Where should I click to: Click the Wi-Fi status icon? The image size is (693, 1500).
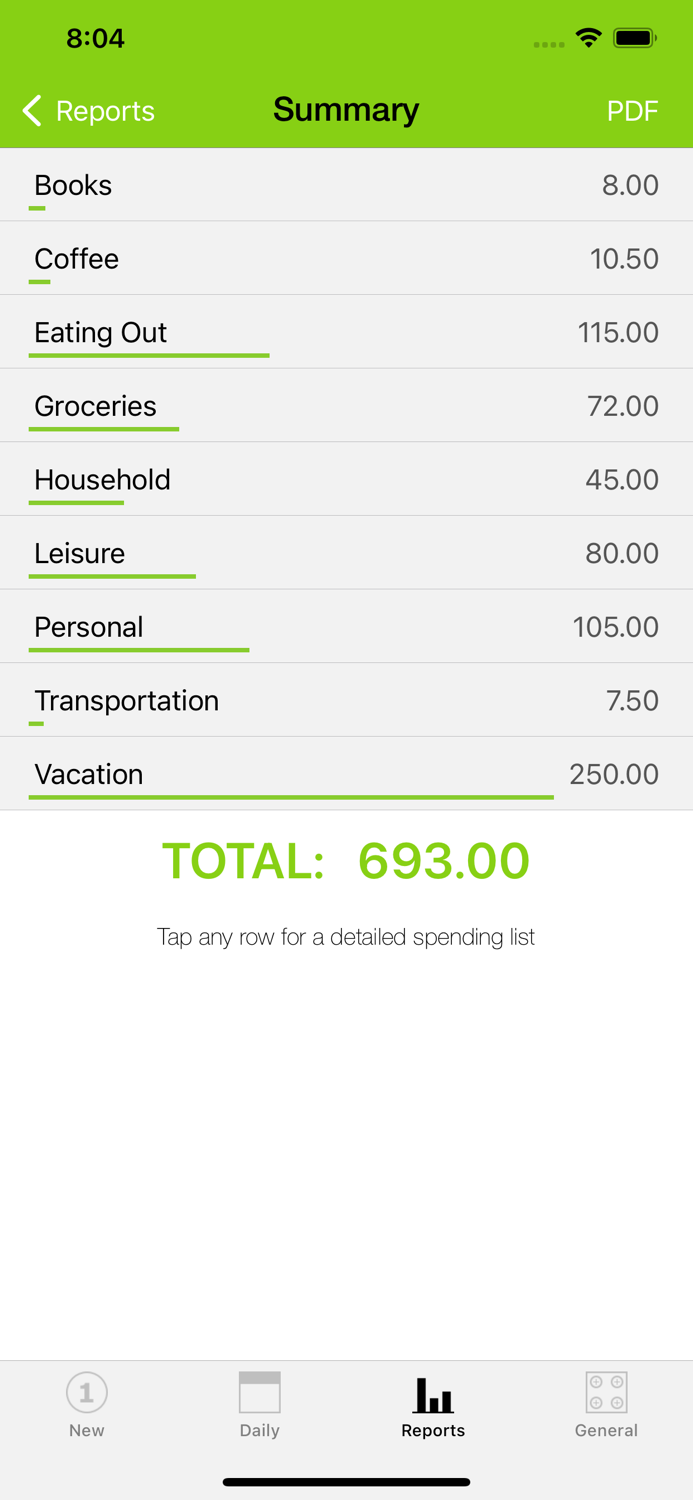tap(588, 38)
